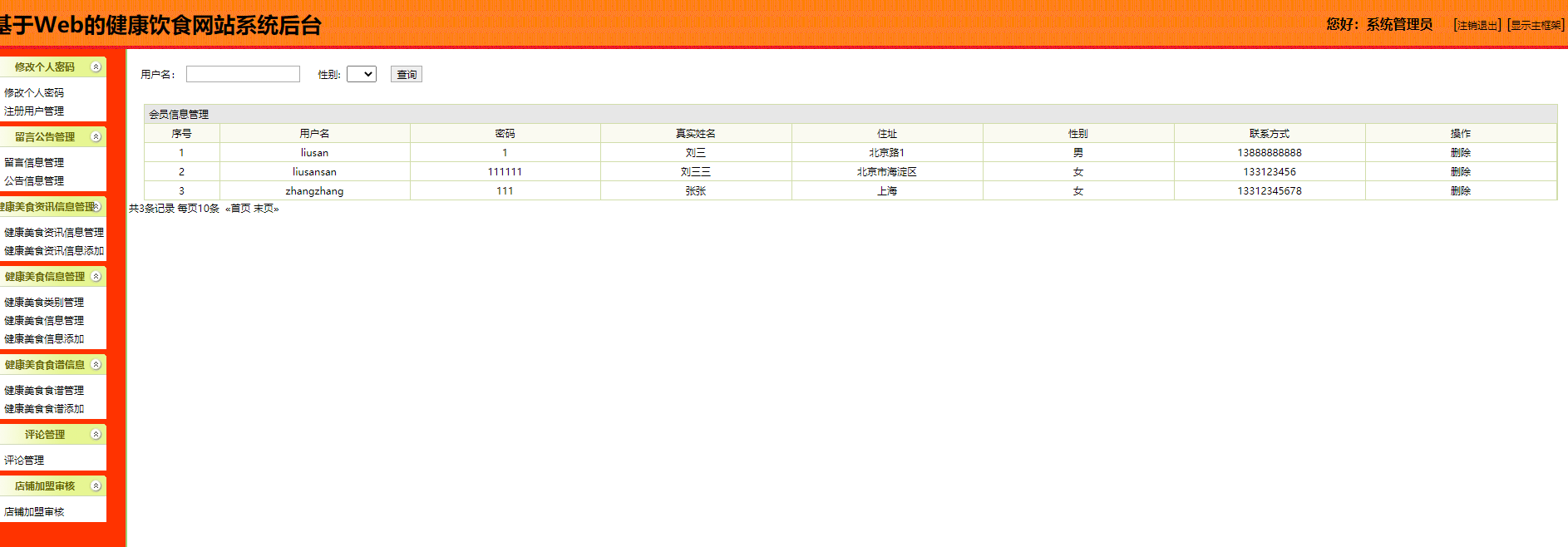Collapse the 留言公告管理 section chevron

point(96,136)
